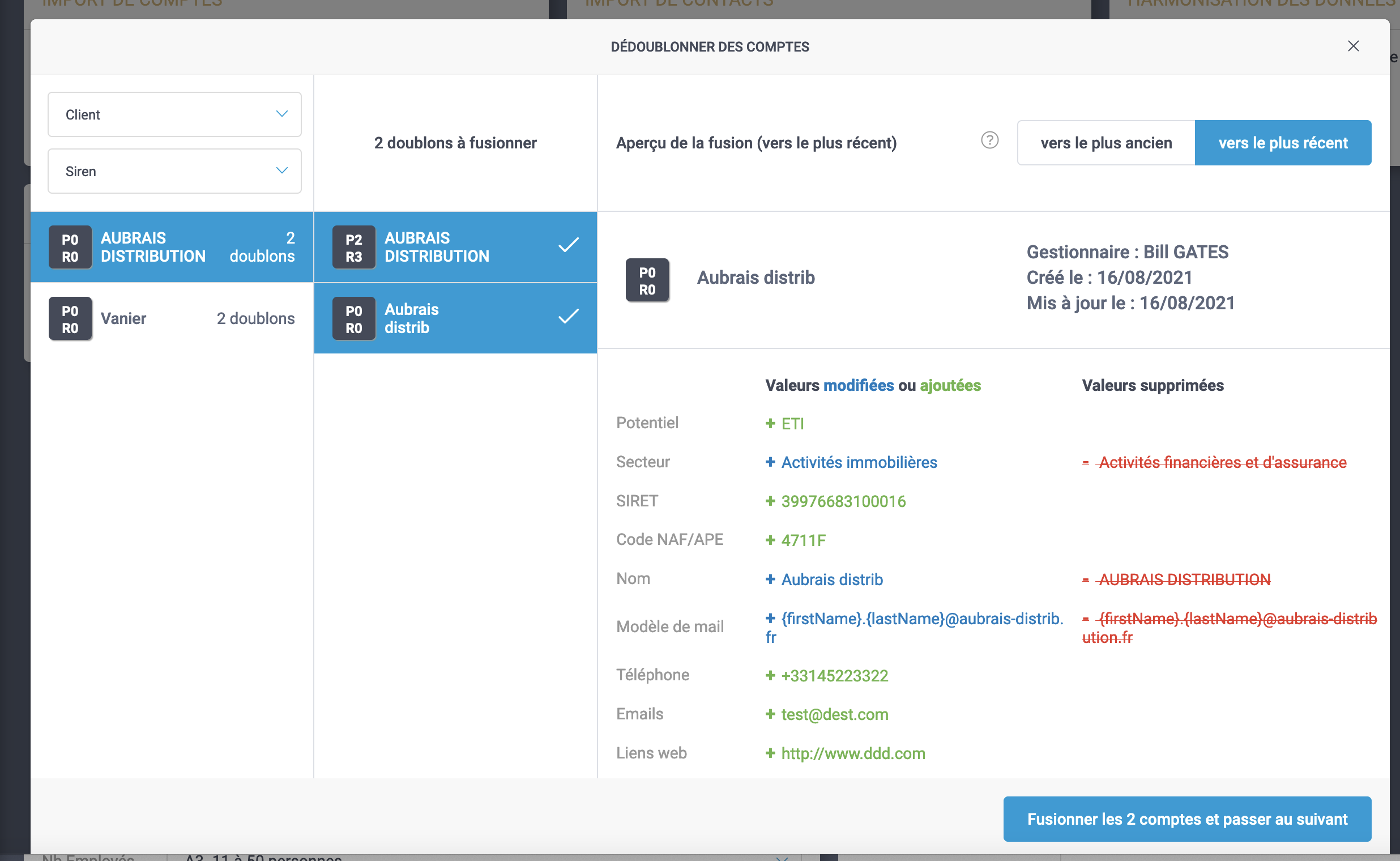1400x861 pixels.
Task: Click chevron arrow of Siren selector
Action: click(x=282, y=171)
